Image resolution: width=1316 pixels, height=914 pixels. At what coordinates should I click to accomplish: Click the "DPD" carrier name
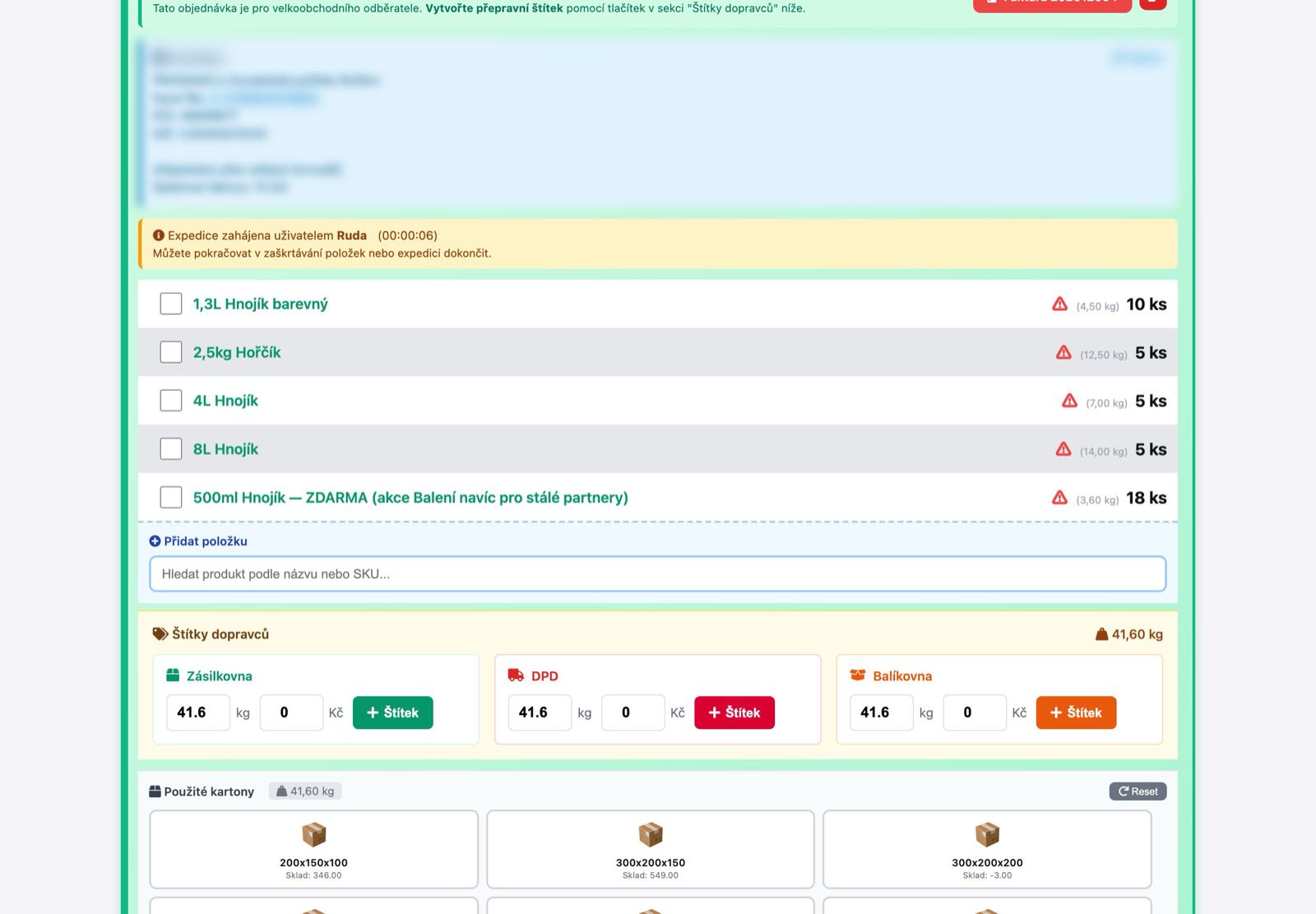(544, 676)
